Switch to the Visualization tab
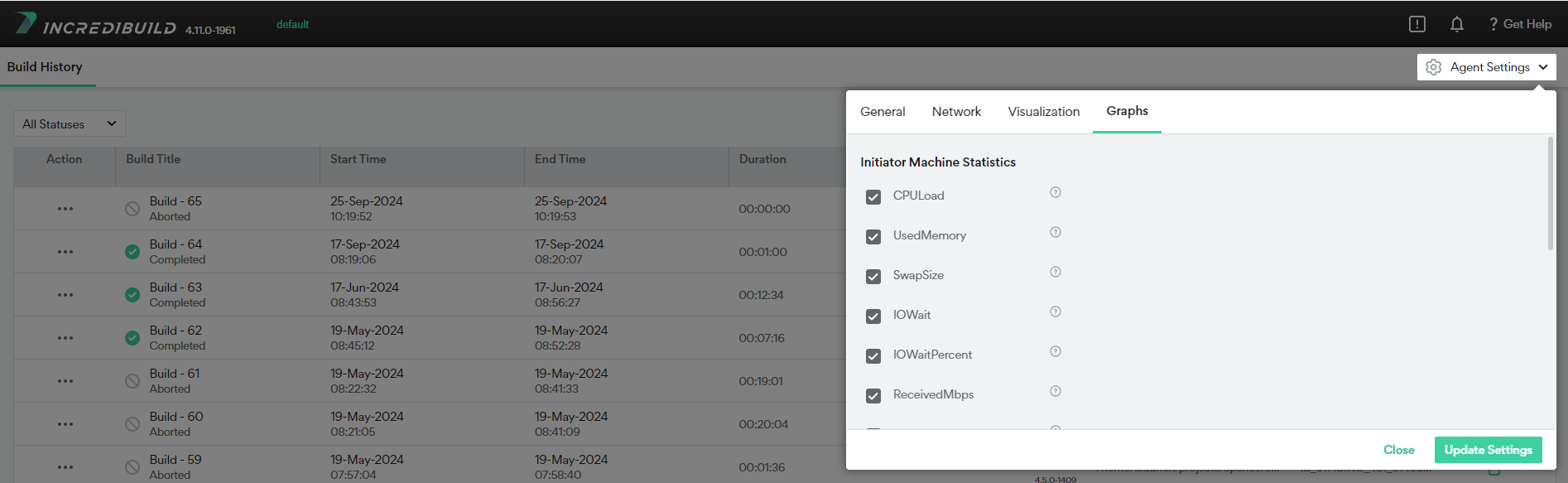The width and height of the screenshot is (1568, 483). (1043, 112)
